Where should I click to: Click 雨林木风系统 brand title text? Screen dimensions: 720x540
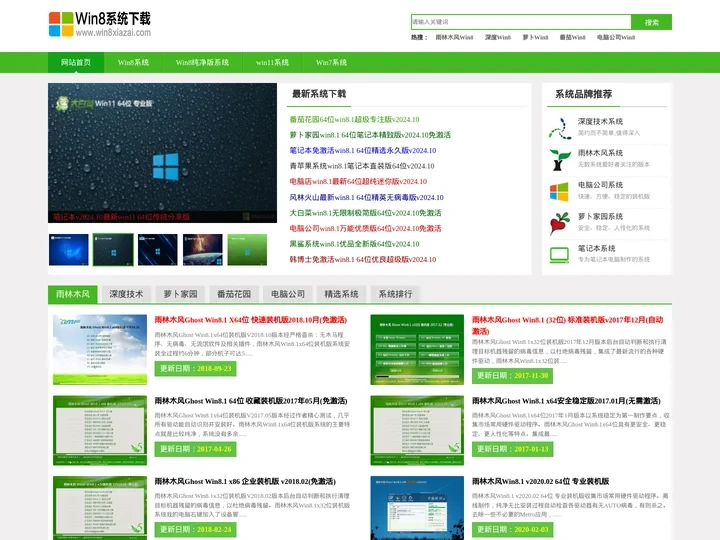click(x=600, y=153)
